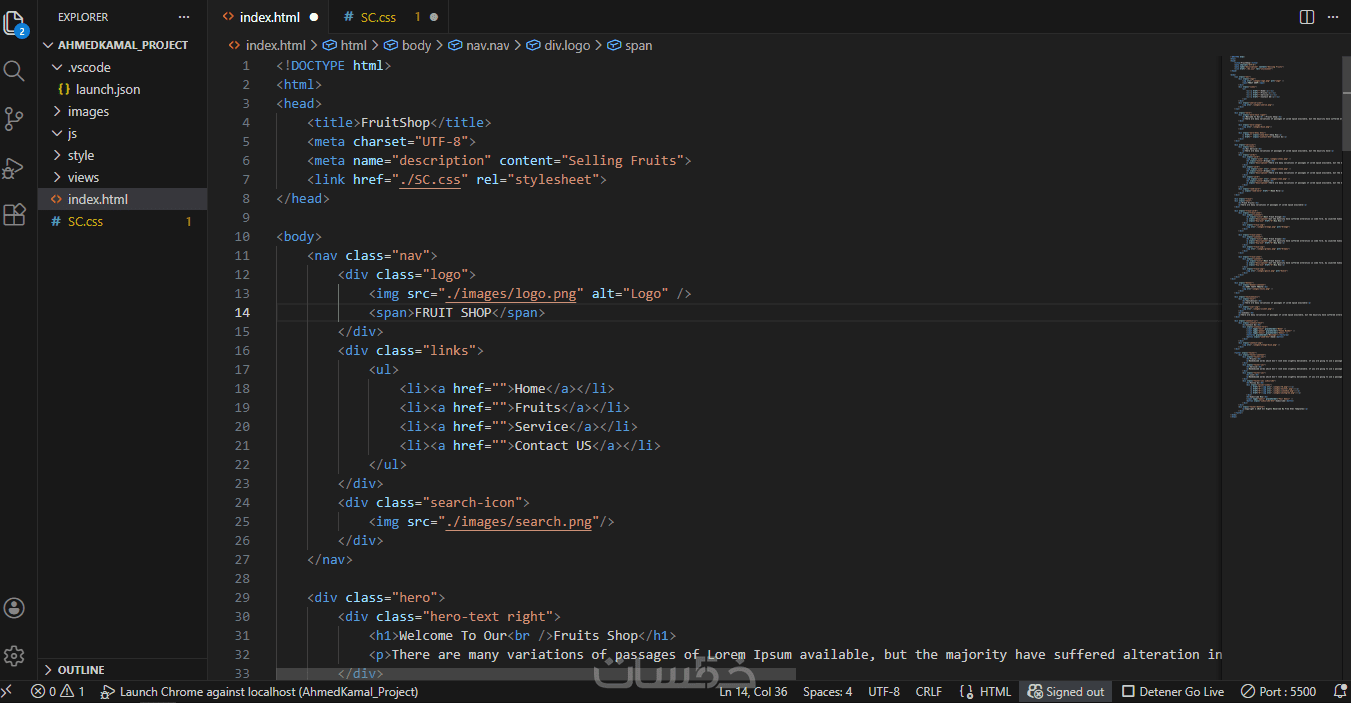Screen dimensions: 1351x703
Task: Click the span breadcrumb item
Action: click(x=630, y=45)
